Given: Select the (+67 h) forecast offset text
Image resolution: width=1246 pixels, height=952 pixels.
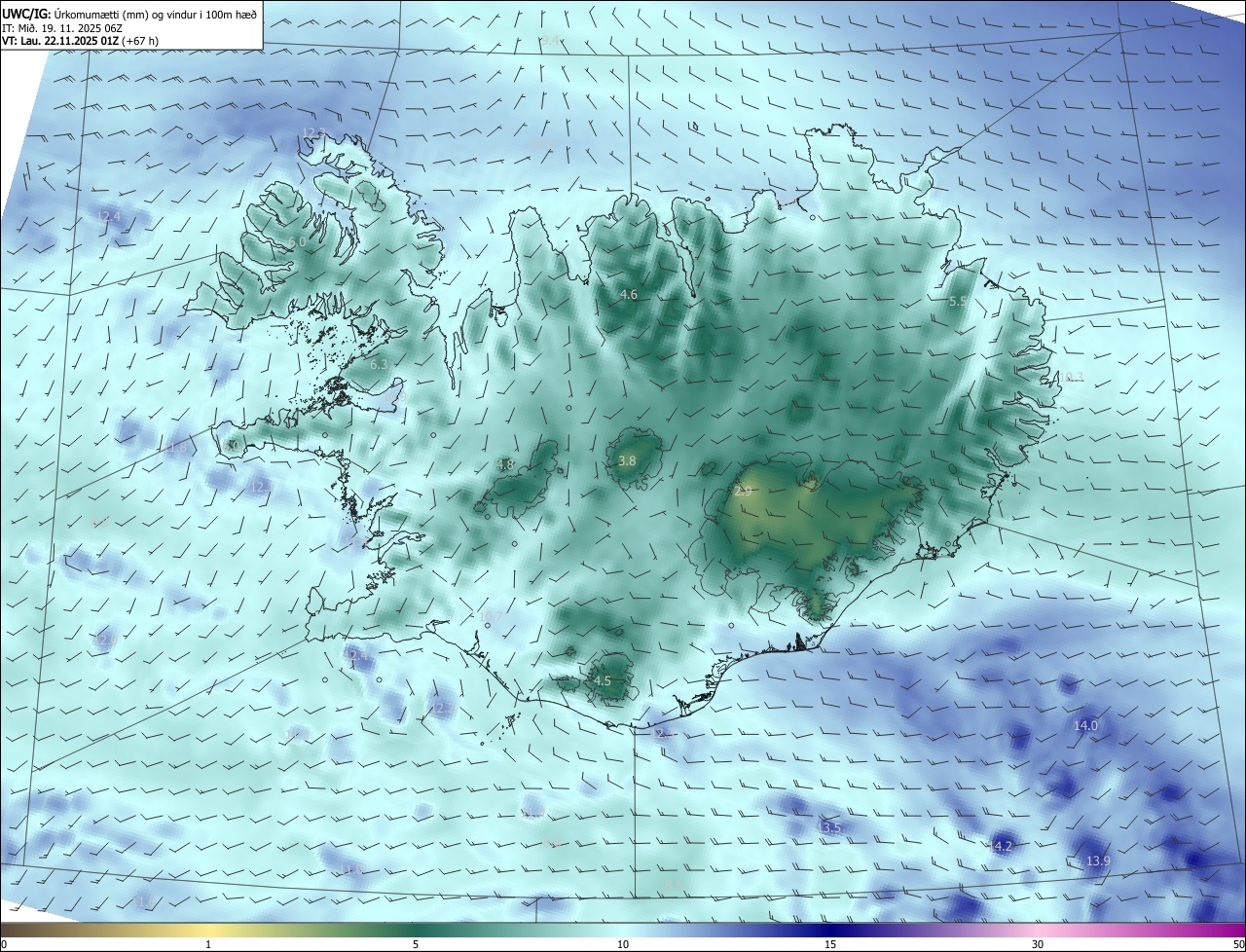Looking at the screenshot, I should pos(139,41).
